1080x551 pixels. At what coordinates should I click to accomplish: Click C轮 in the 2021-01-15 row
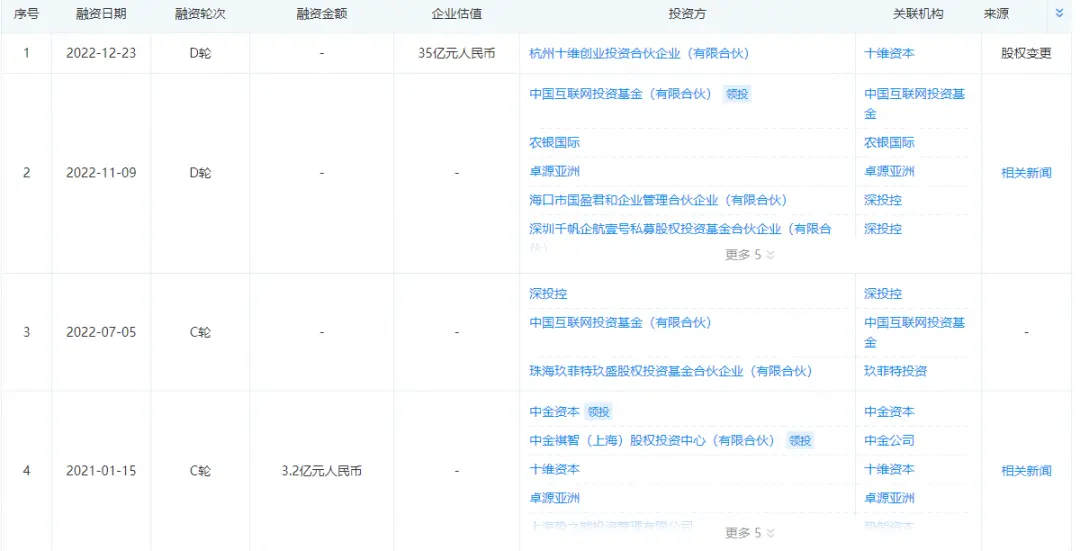point(200,471)
